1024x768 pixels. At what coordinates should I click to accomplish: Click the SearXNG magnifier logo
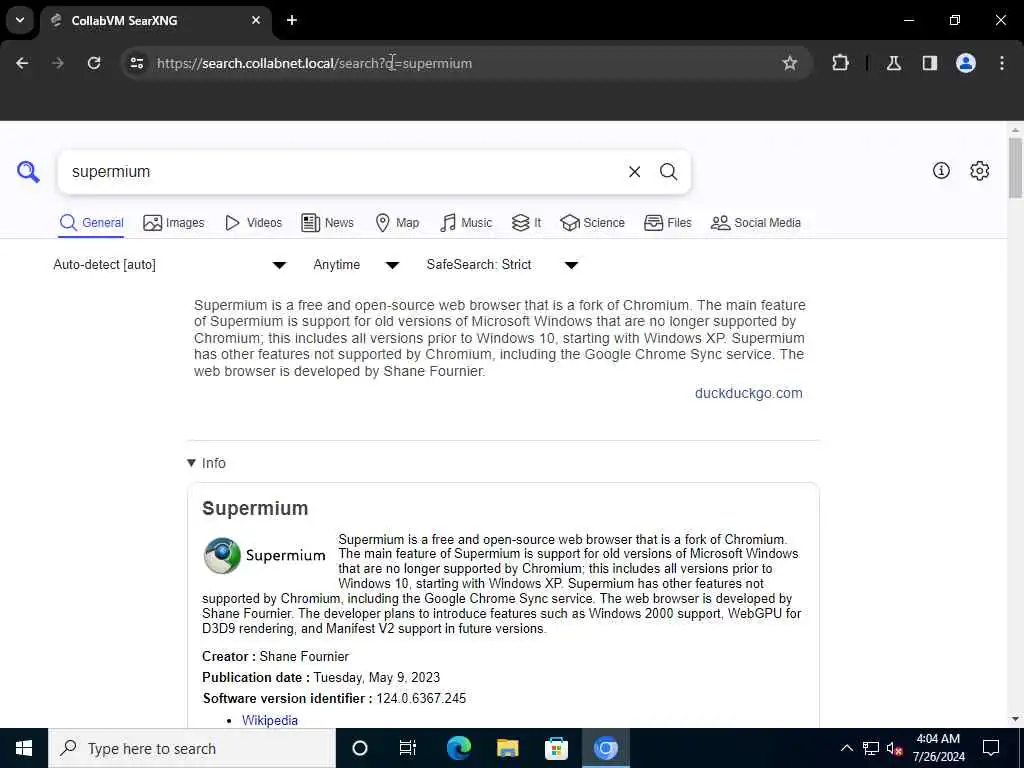(x=28, y=172)
